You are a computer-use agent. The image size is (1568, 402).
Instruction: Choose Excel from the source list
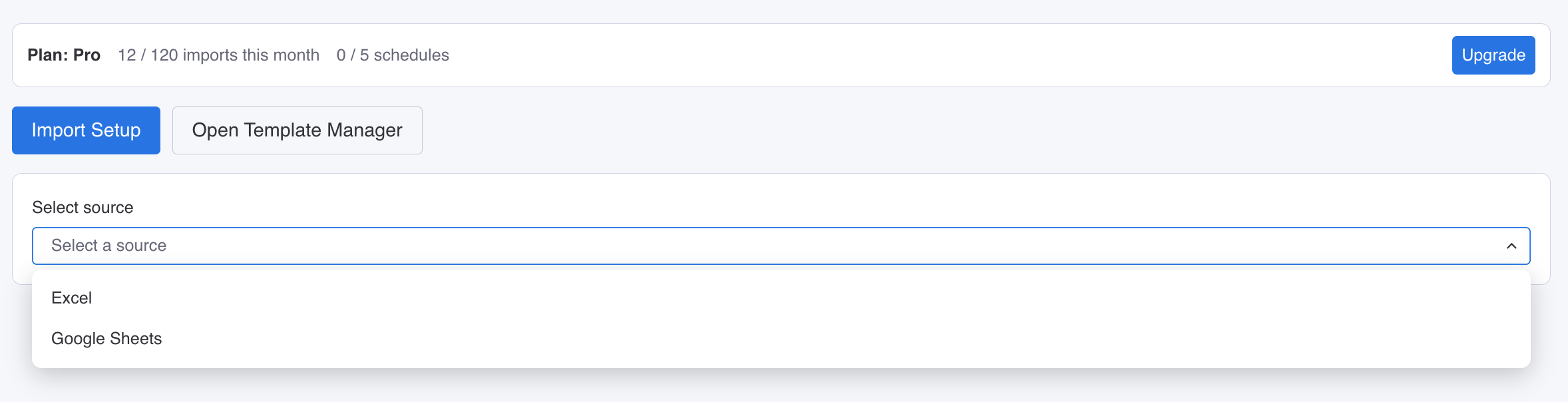pyautogui.click(x=72, y=298)
